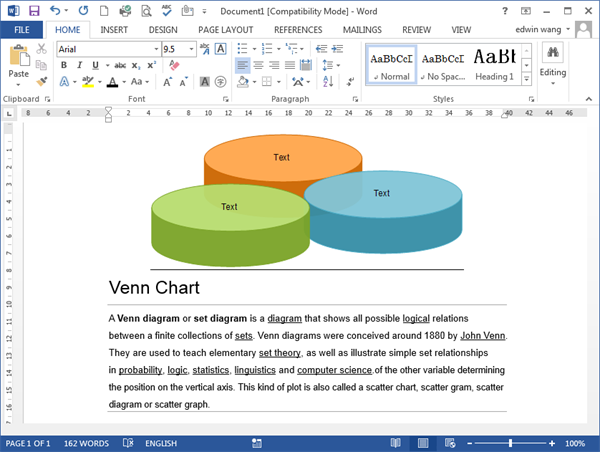Click the zoom slider in status bar
The height and width of the screenshot is (452, 600).
coord(510,443)
